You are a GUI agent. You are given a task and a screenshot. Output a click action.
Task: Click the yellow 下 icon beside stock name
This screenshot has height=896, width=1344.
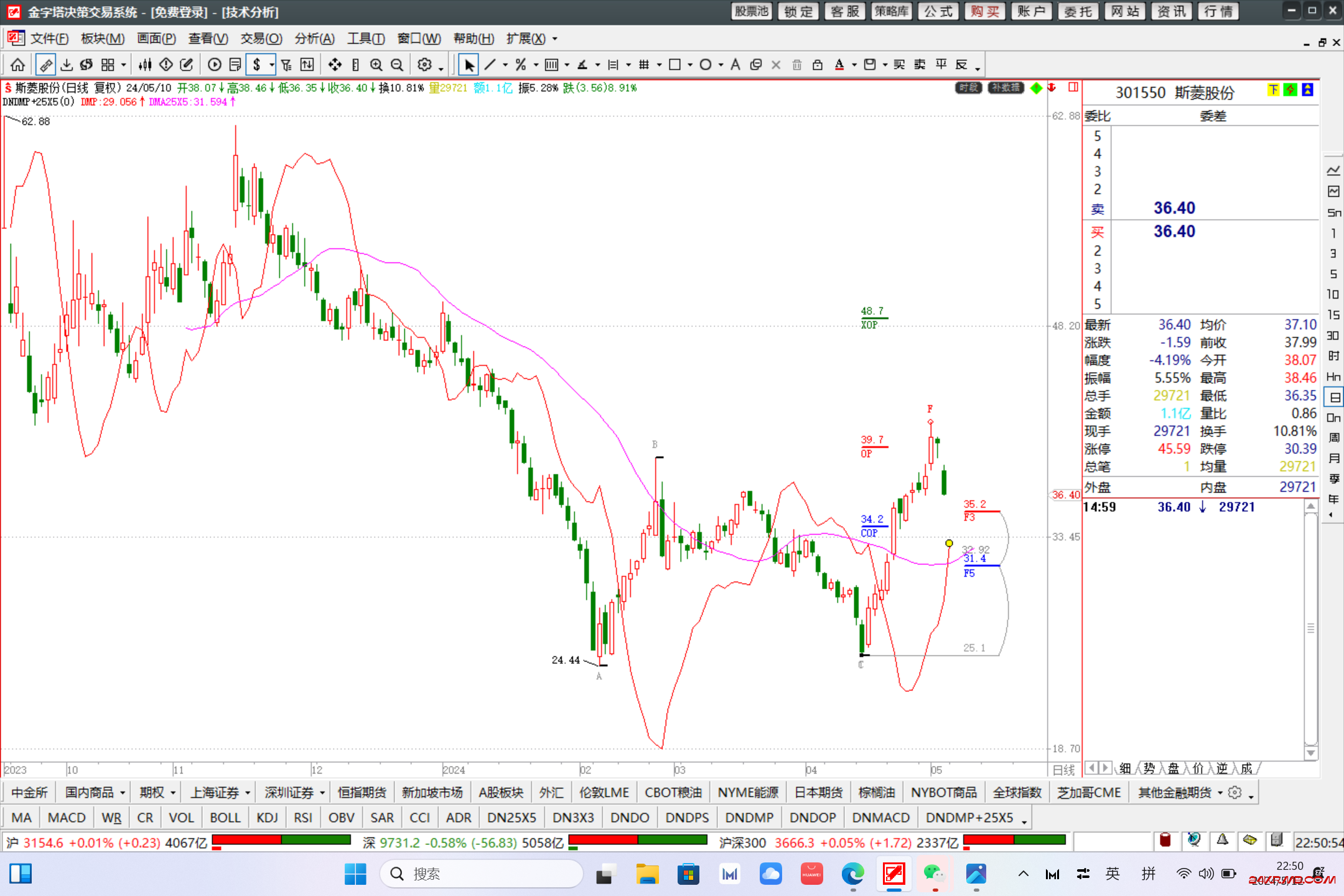(x=1274, y=90)
